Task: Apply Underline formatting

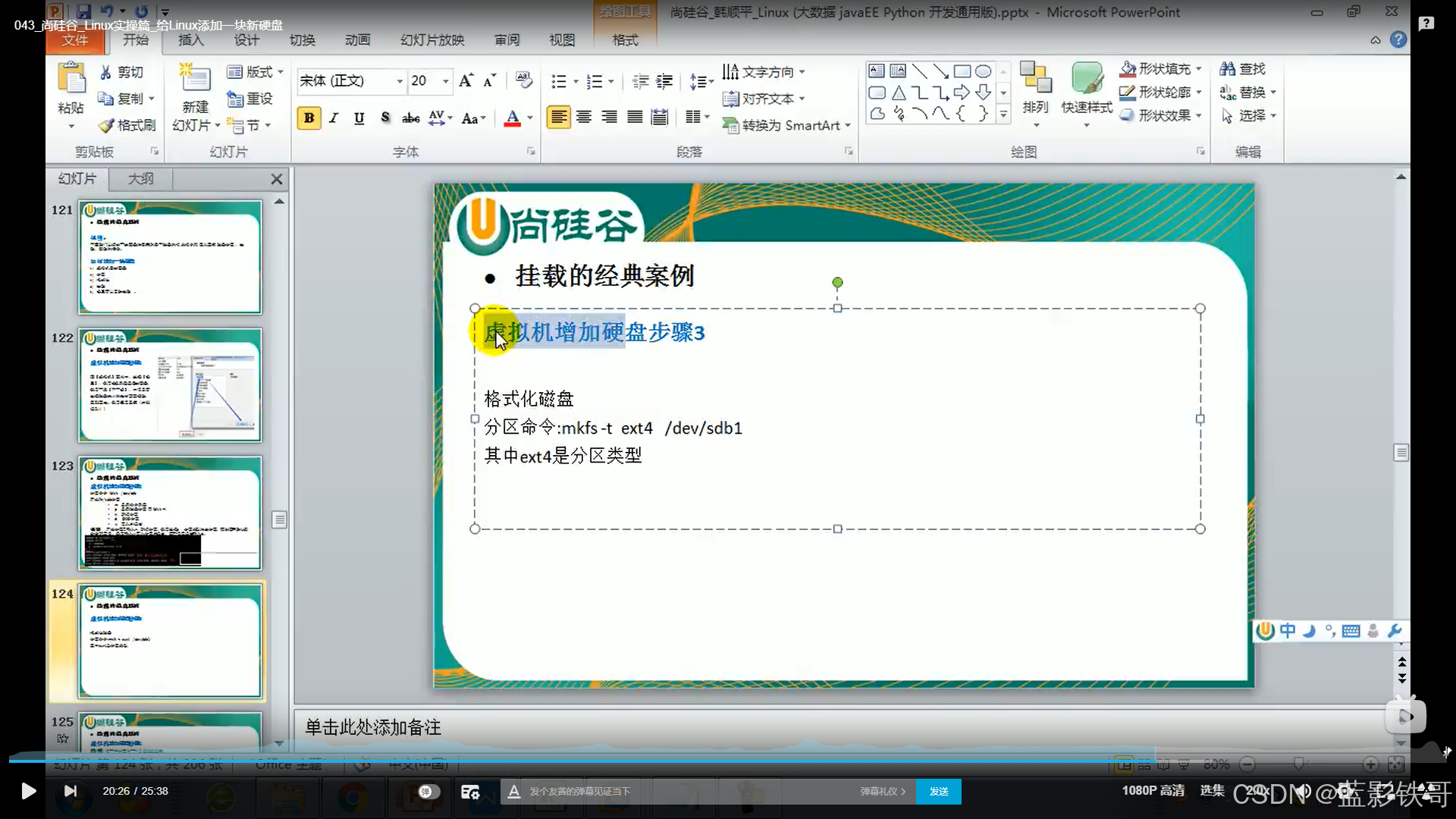Action: click(x=359, y=118)
